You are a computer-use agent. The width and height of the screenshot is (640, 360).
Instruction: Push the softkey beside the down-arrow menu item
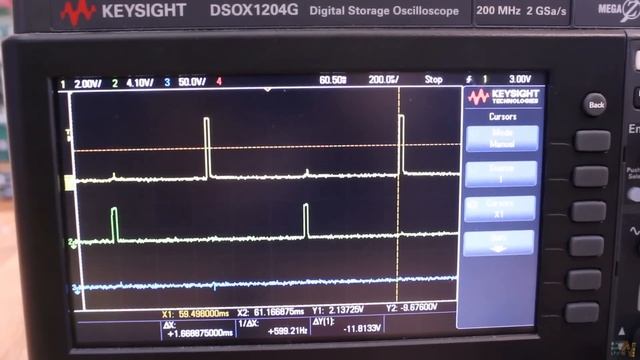586,246
